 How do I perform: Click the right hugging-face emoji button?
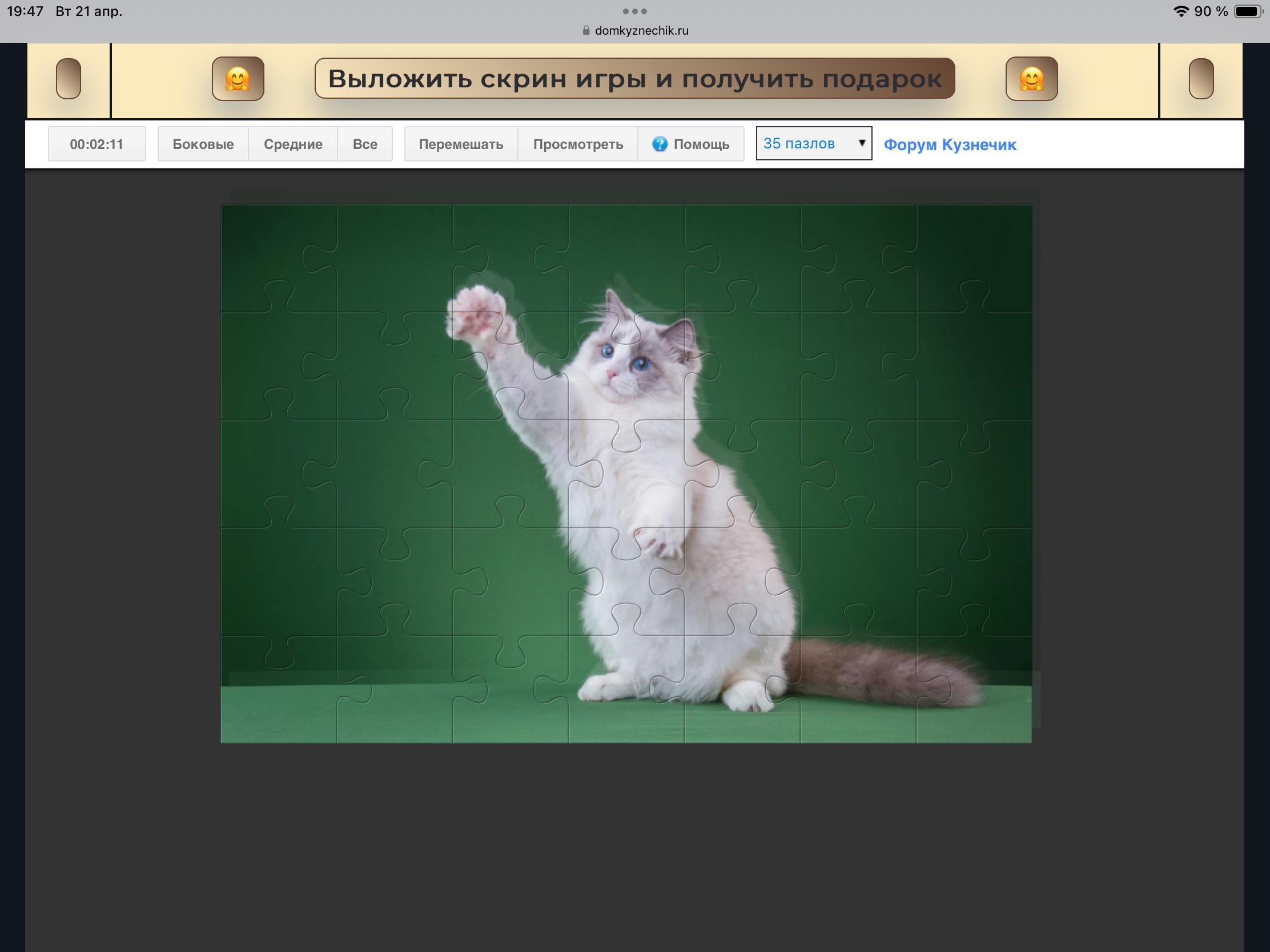pyautogui.click(x=1031, y=79)
